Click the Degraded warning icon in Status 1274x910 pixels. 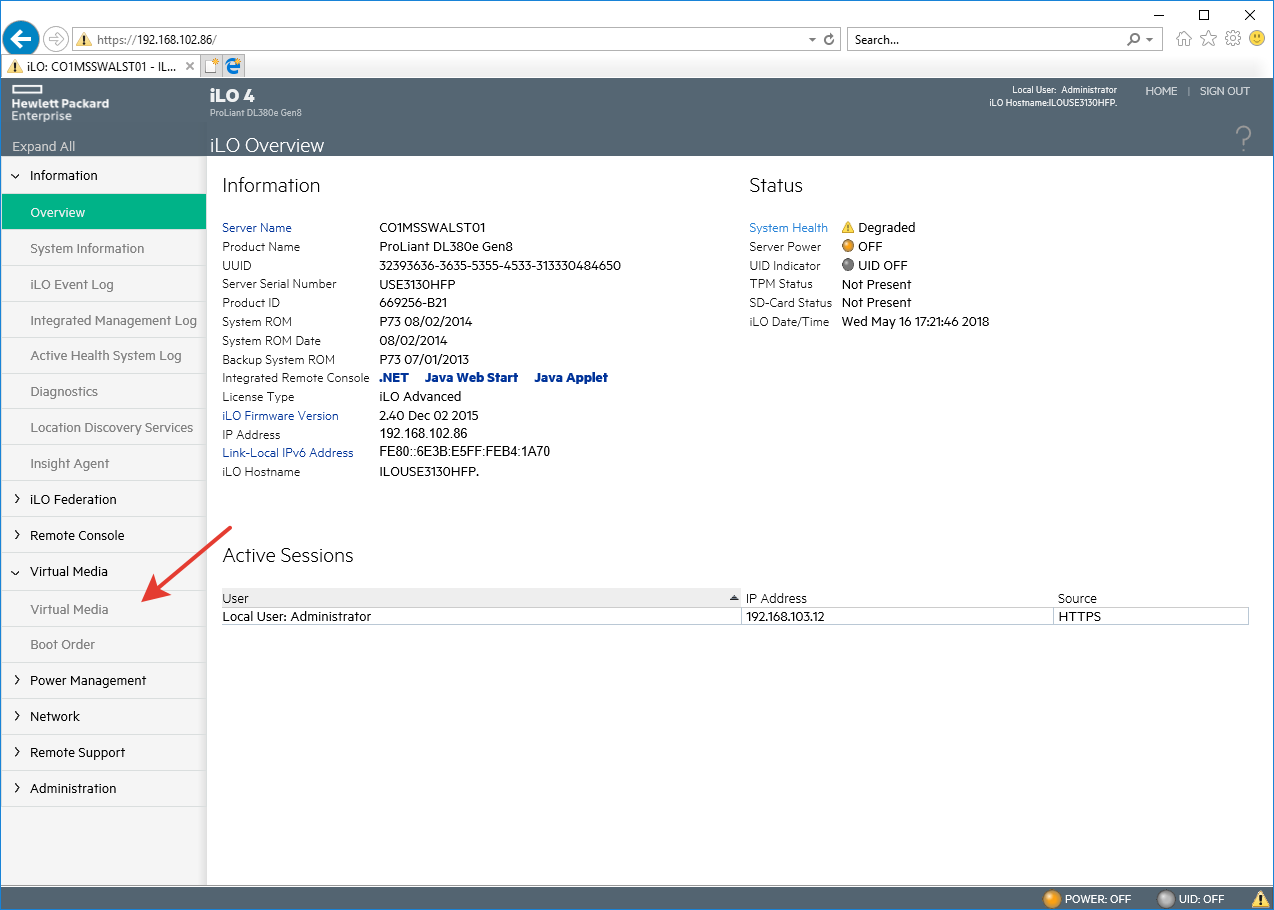(x=848, y=228)
